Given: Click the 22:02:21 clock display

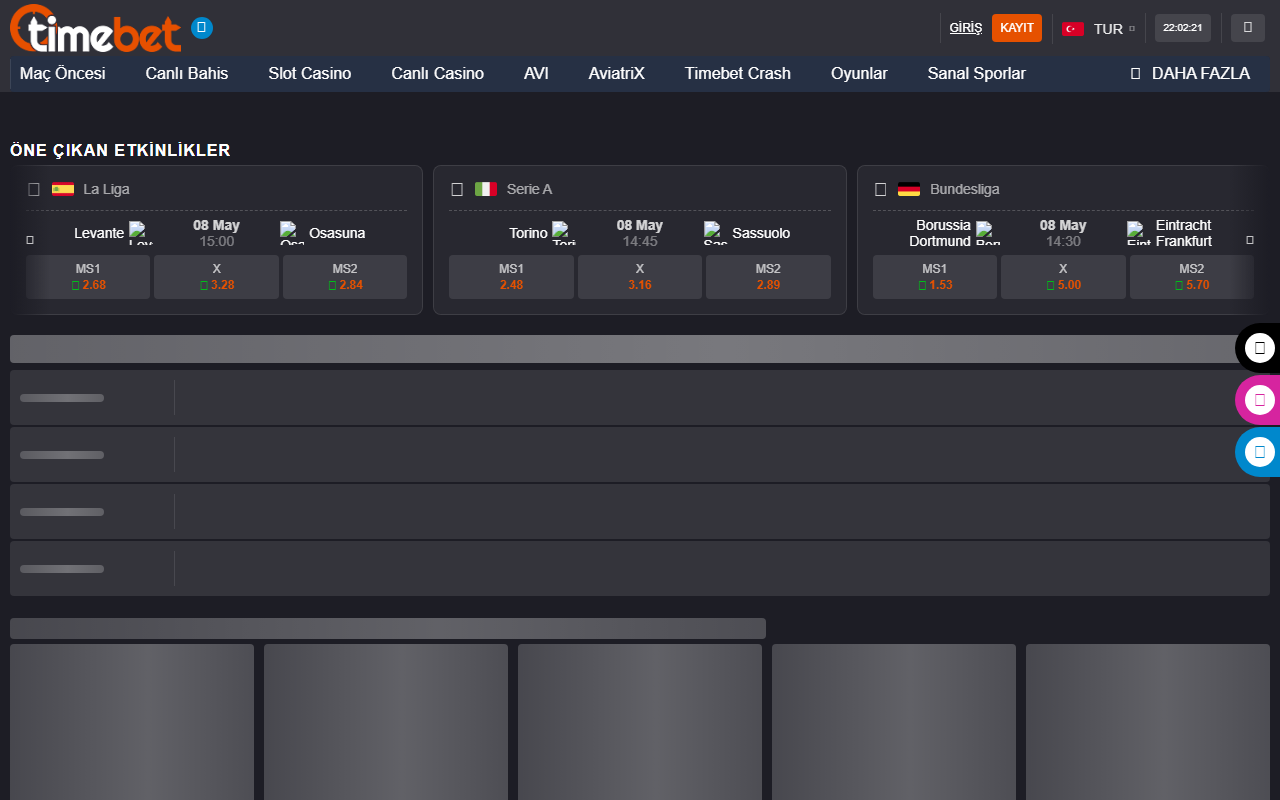Looking at the screenshot, I should point(1183,28).
